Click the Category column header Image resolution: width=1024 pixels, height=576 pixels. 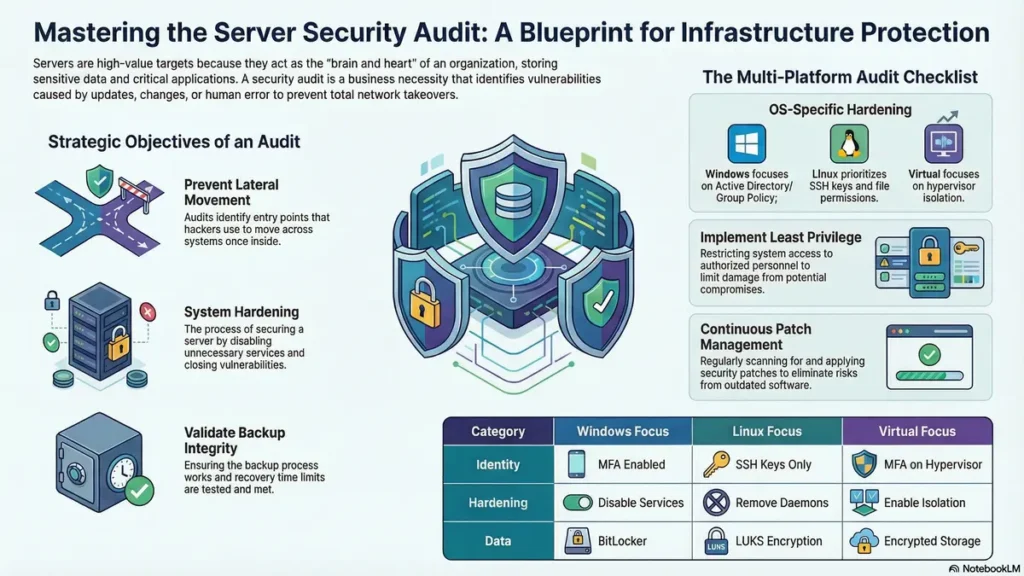[498, 431]
